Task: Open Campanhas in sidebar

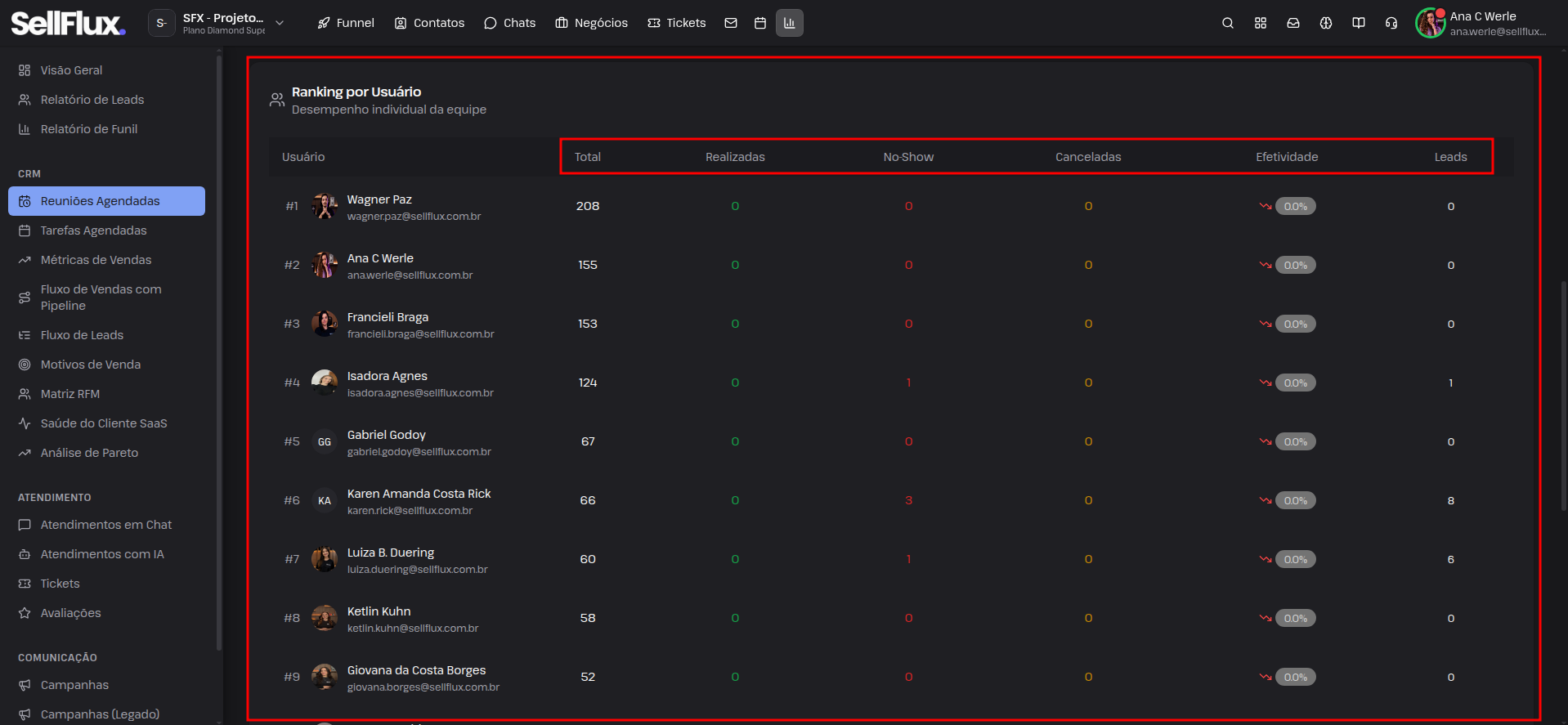Action: click(106, 685)
